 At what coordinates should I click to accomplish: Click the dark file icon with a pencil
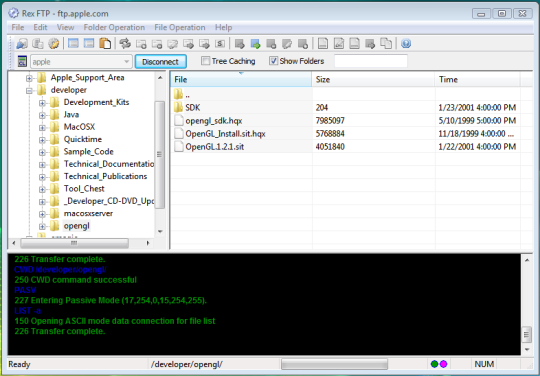[287, 44]
